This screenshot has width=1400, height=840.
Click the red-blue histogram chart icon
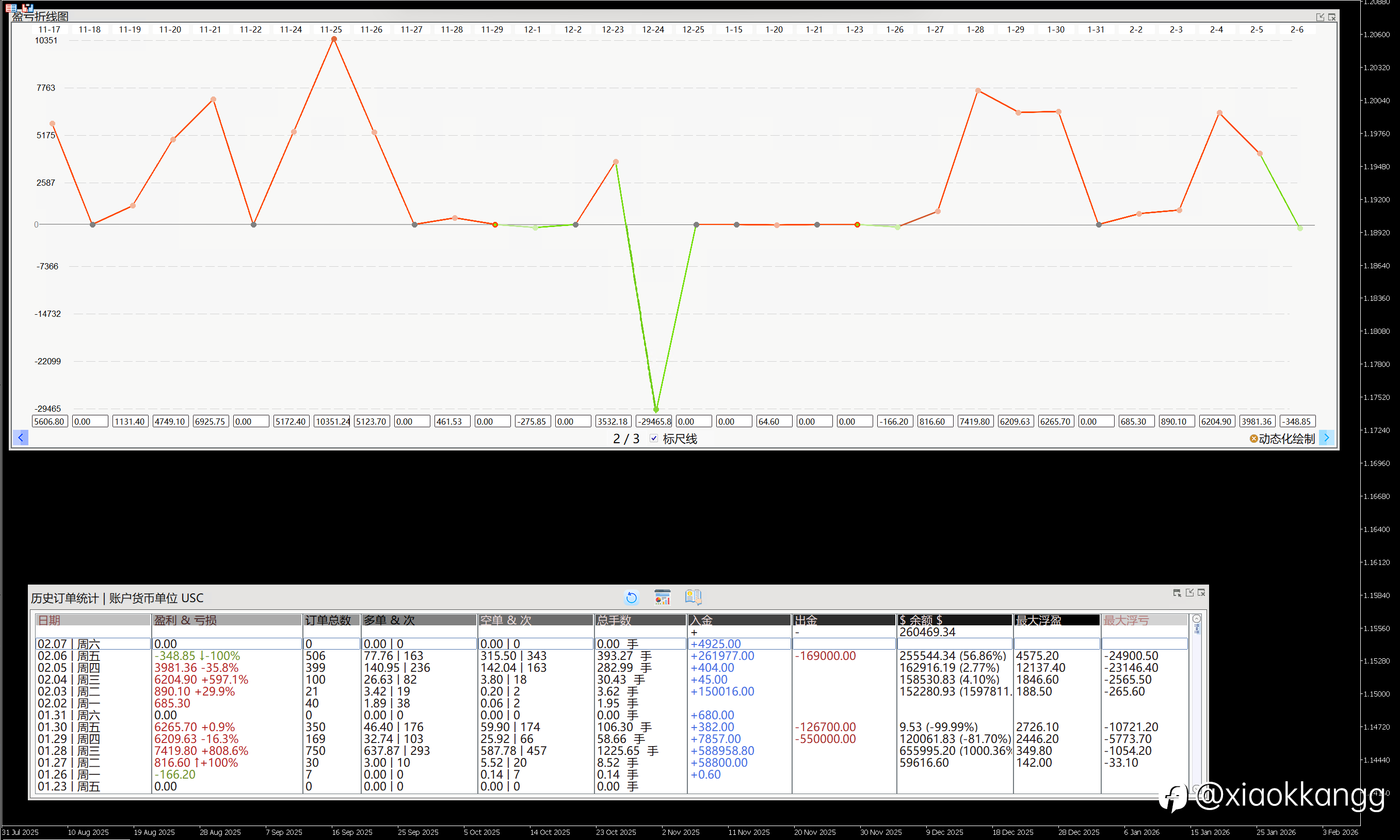27,7
